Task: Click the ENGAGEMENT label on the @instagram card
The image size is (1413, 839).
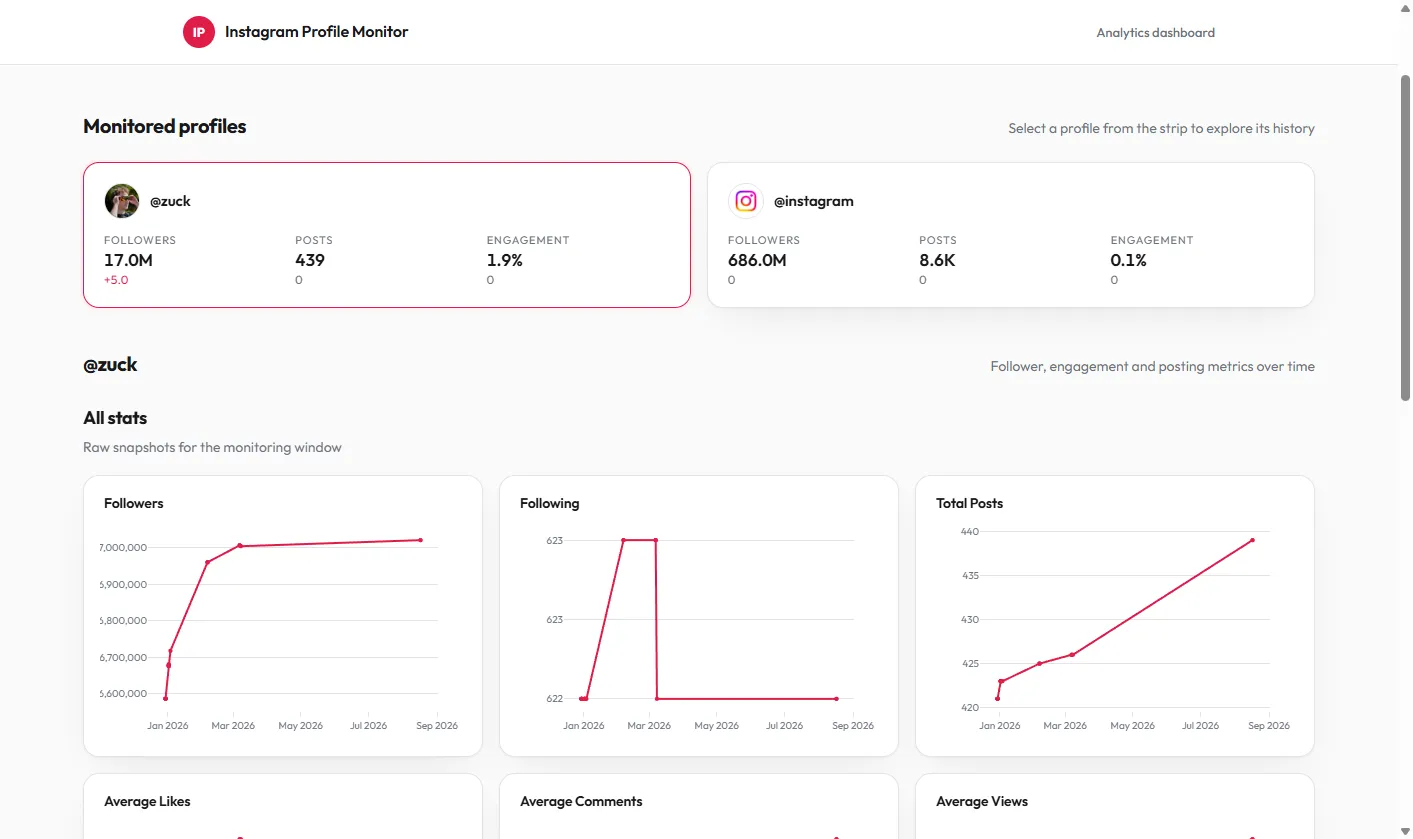Action: pos(1152,240)
